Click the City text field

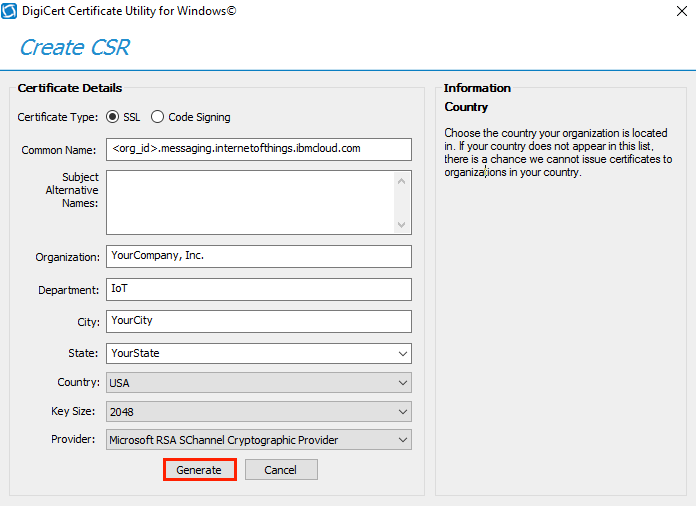(x=258, y=321)
